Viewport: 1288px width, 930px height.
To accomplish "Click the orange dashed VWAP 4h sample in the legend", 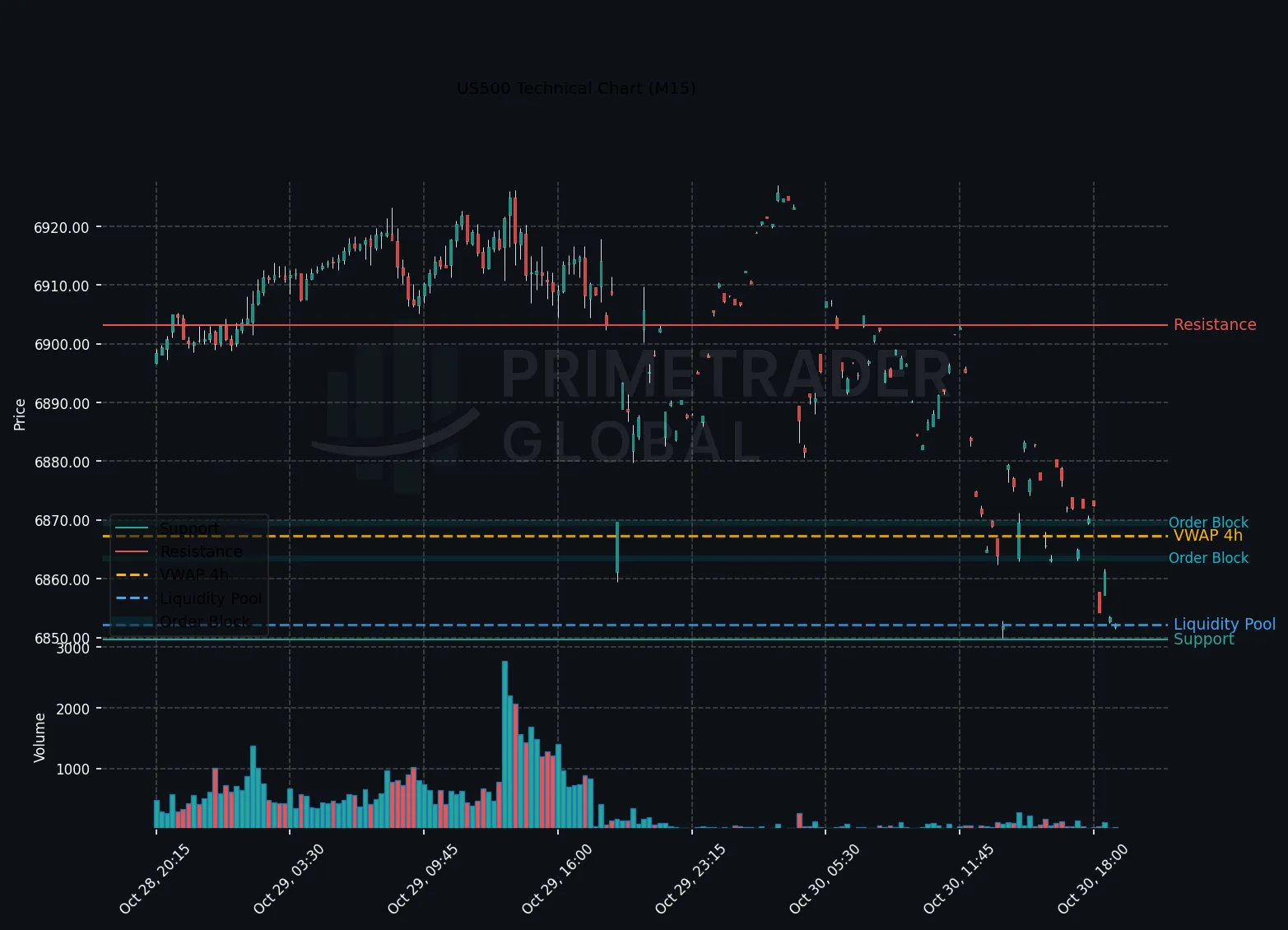I will click(132, 574).
